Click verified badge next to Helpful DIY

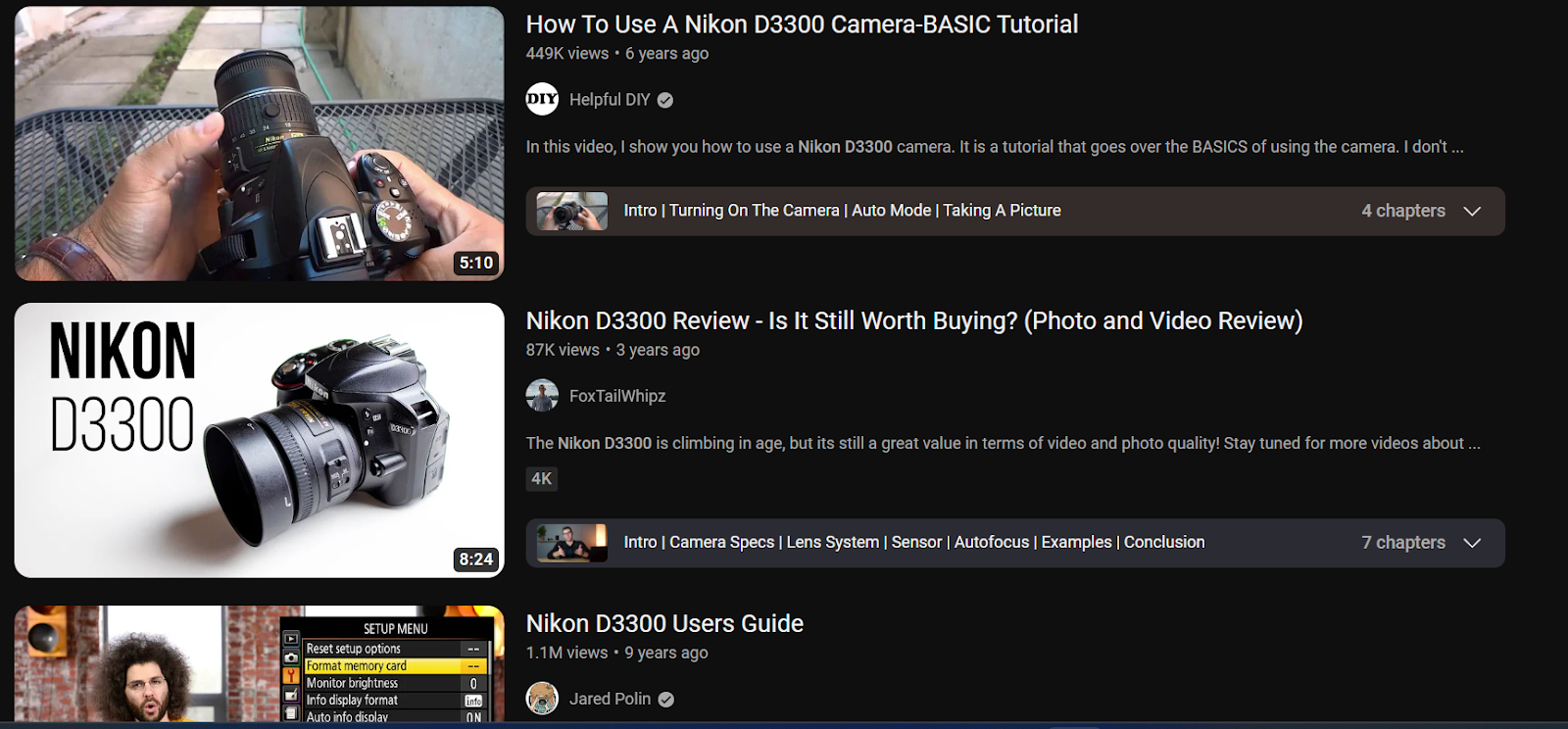click(665, 100)
